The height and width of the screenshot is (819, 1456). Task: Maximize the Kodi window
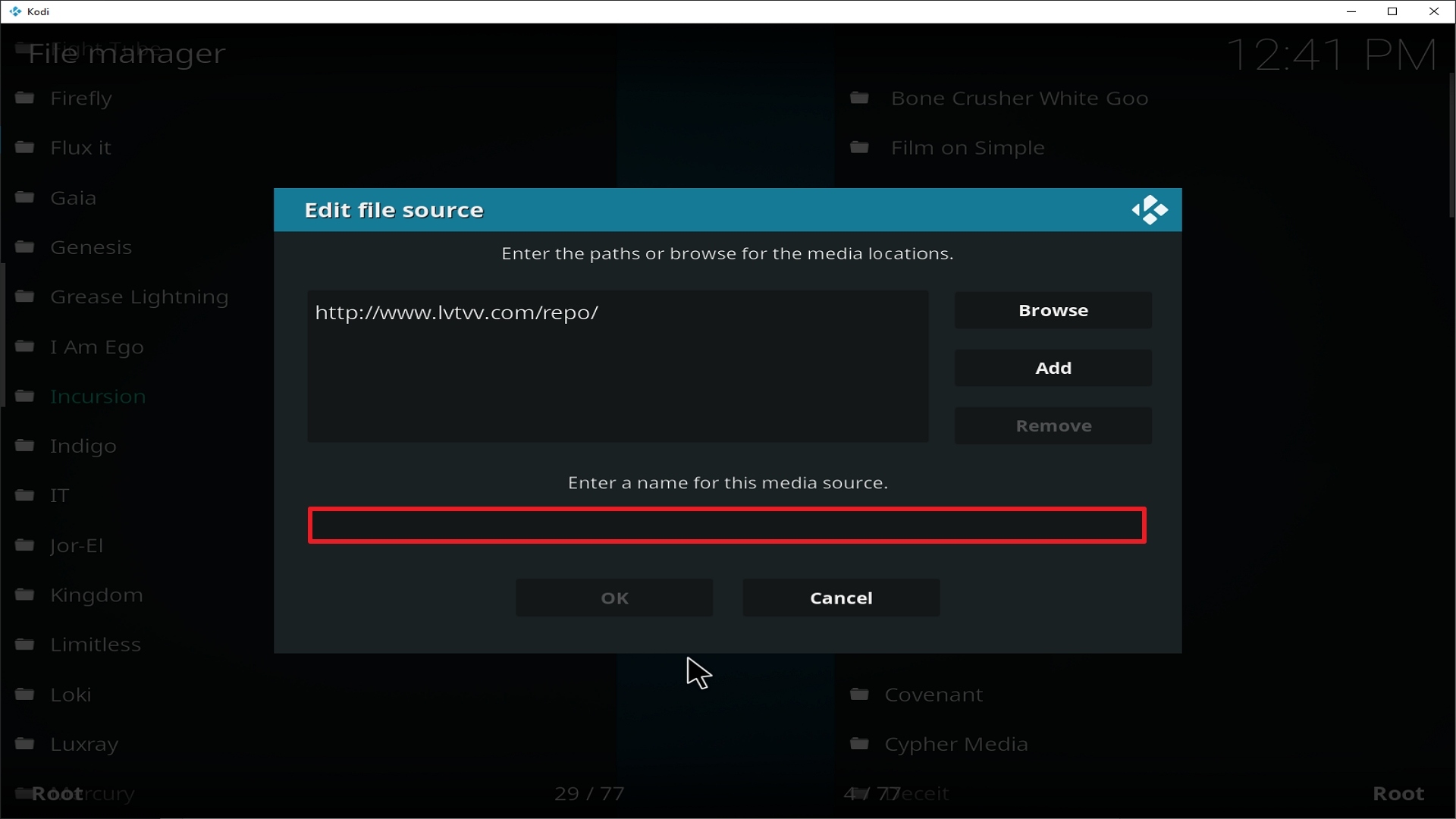coord(1392,11)
